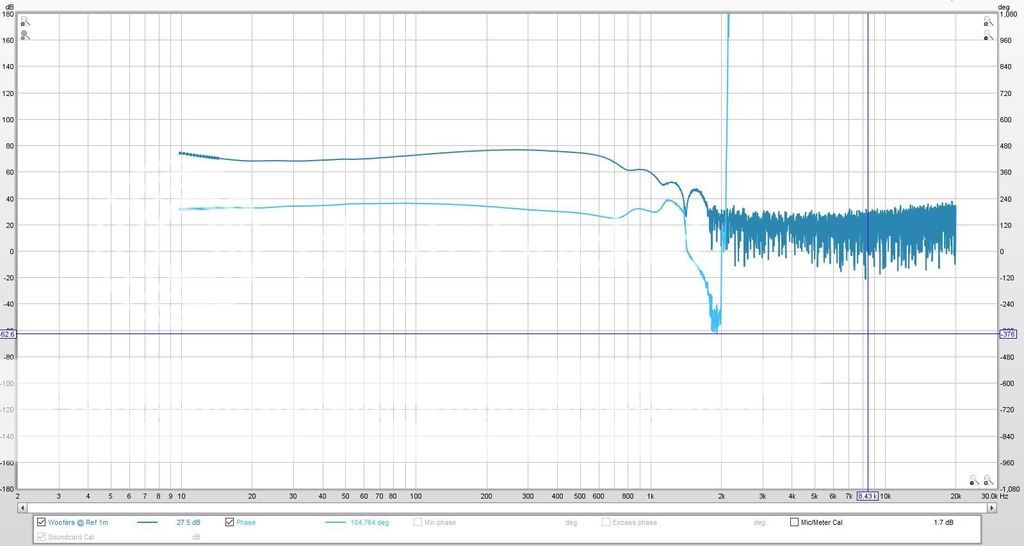Click the Phase trace line color sample
The image size is (1024, 546).
(337, 523)
